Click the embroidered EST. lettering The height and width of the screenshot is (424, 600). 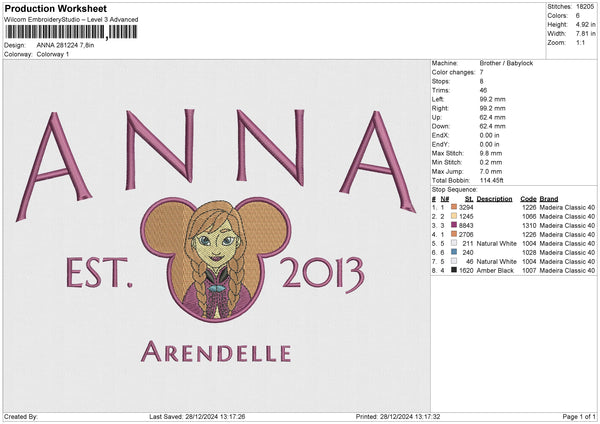click(x=99, y=273)
